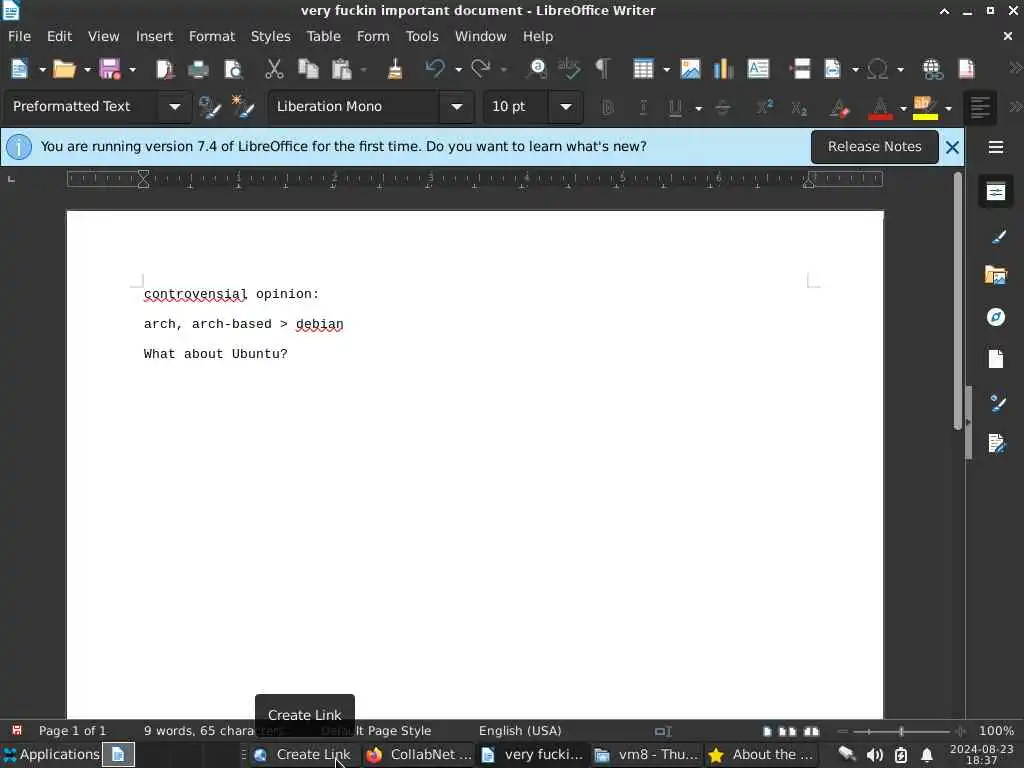The image size is (1024, 768).
Task: Insert a chart using the chart icon
Action: tap(724, 69)
